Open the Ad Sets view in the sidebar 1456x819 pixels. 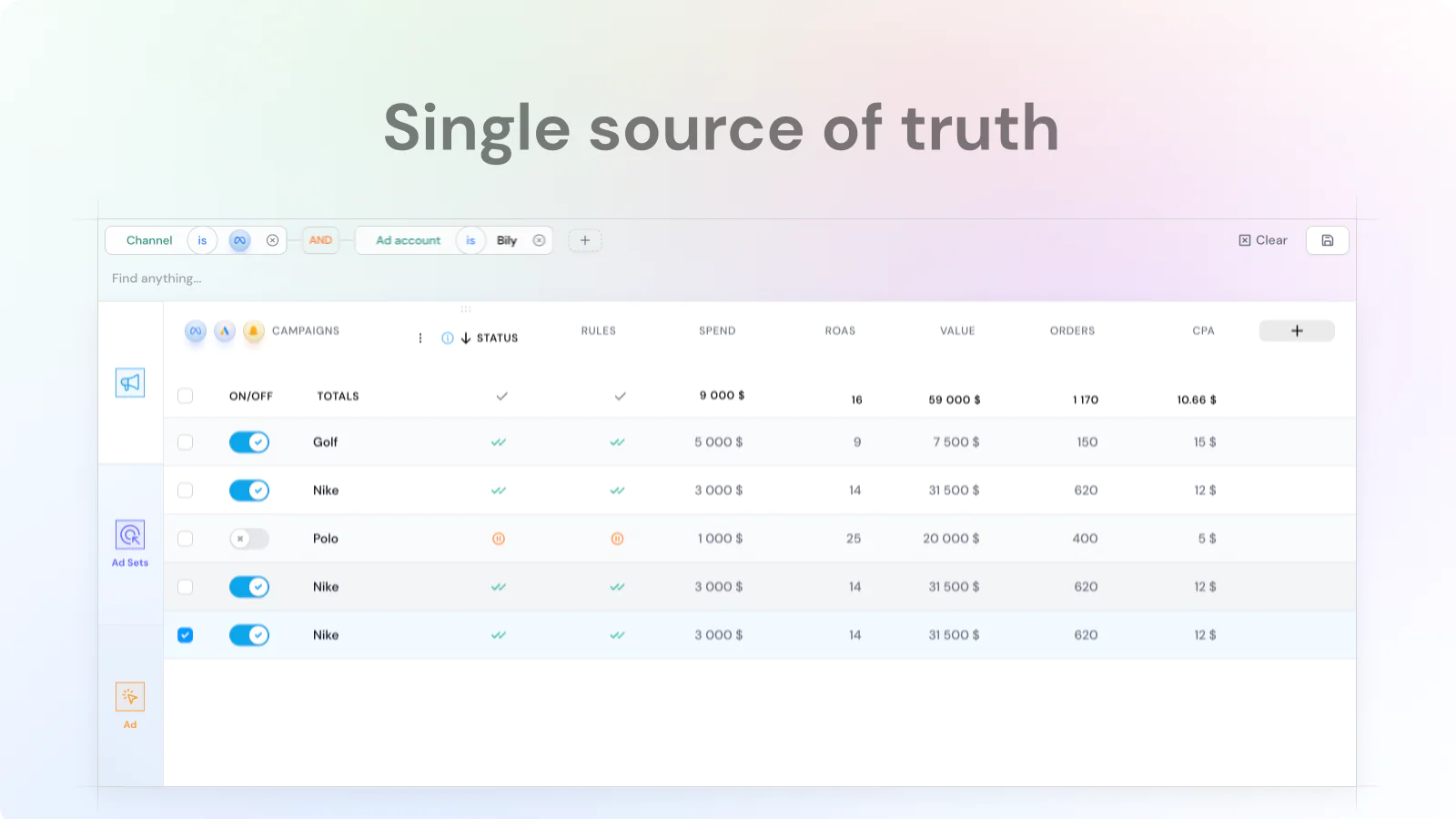(130, 543)
